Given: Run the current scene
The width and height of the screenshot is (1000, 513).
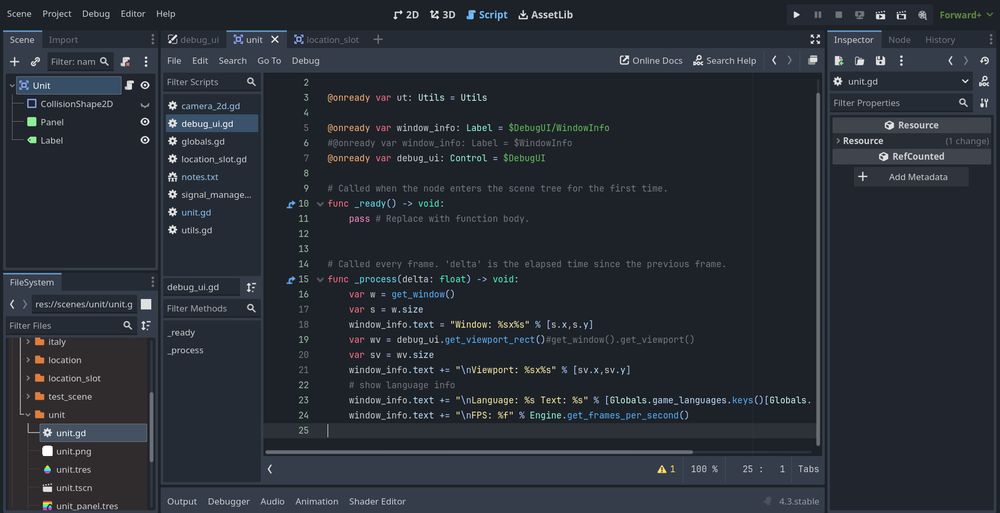Looking at the screenshot, I should click(x=880, y=15).
